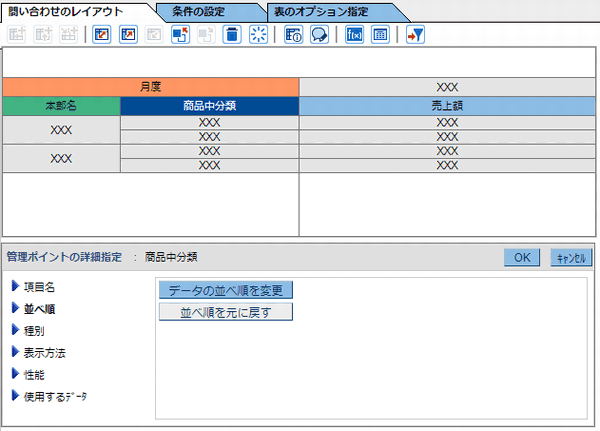Click the first active expand-arrows window icon
The image size is (600, 431).
point(102,34)
